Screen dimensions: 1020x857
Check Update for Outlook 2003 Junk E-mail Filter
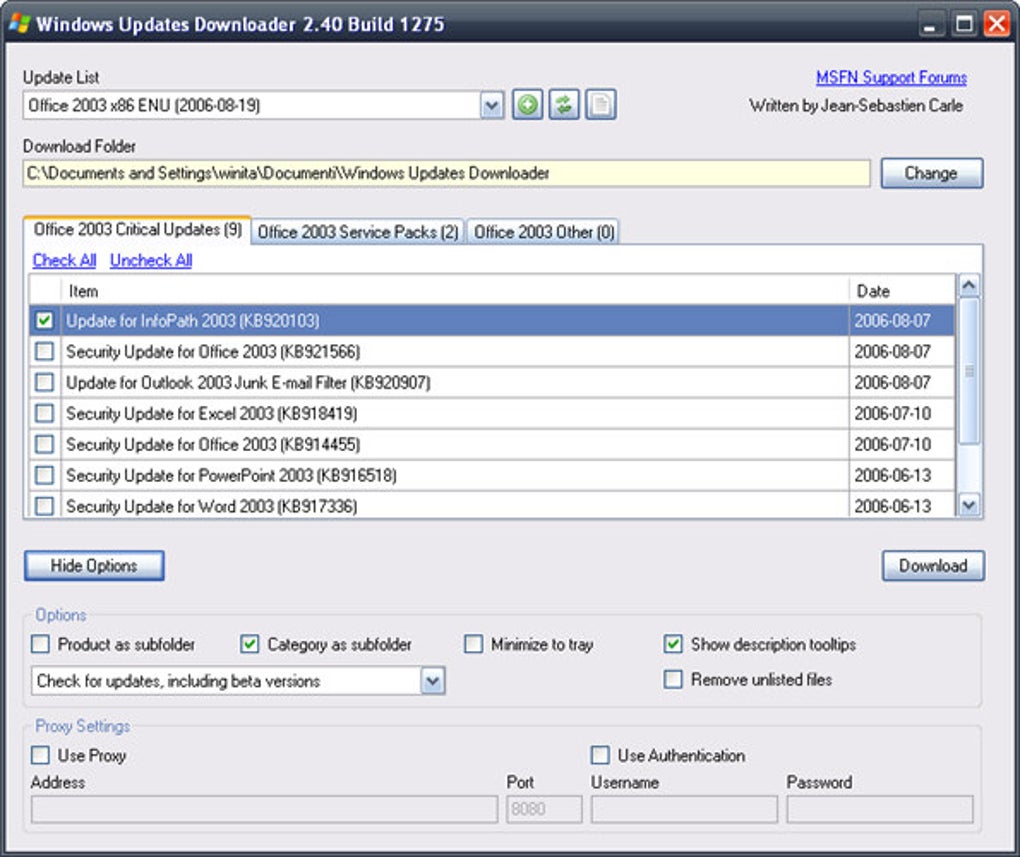(x=44, y=382)
